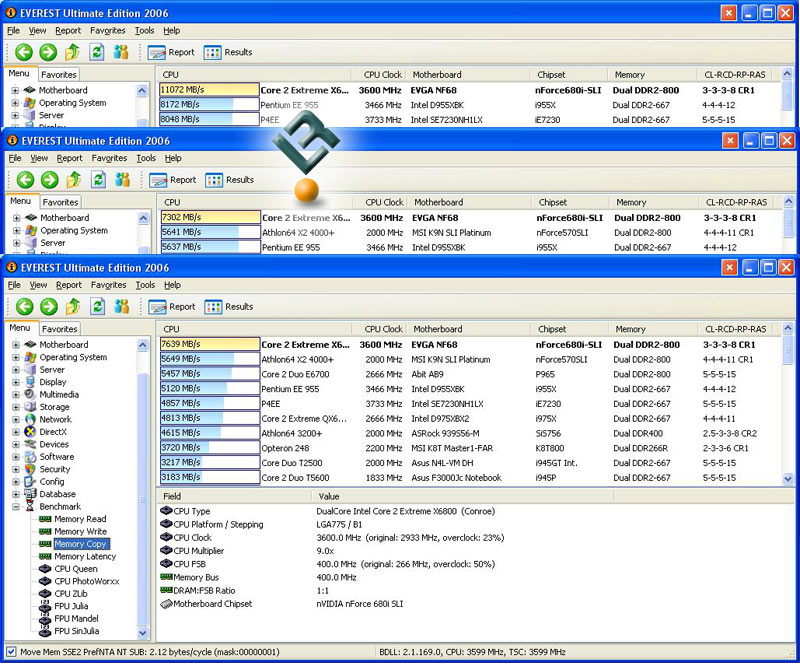Open Memory Read benchmark

coord(80,519)
